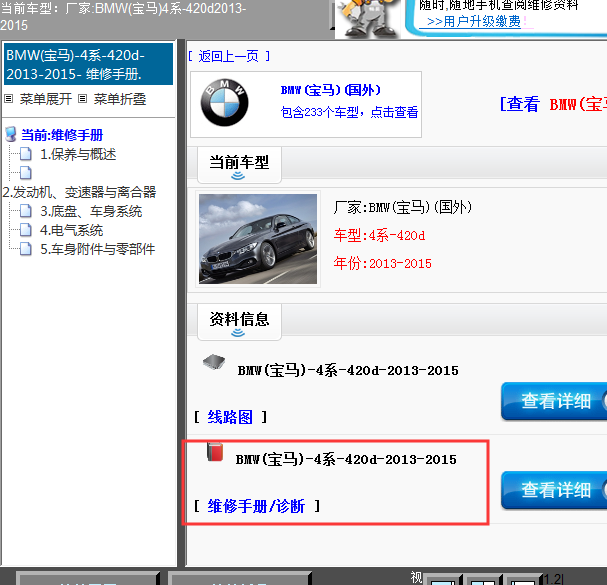
Task: Open the 维修手册/诊断 link
Action: [x=256, y=506]
